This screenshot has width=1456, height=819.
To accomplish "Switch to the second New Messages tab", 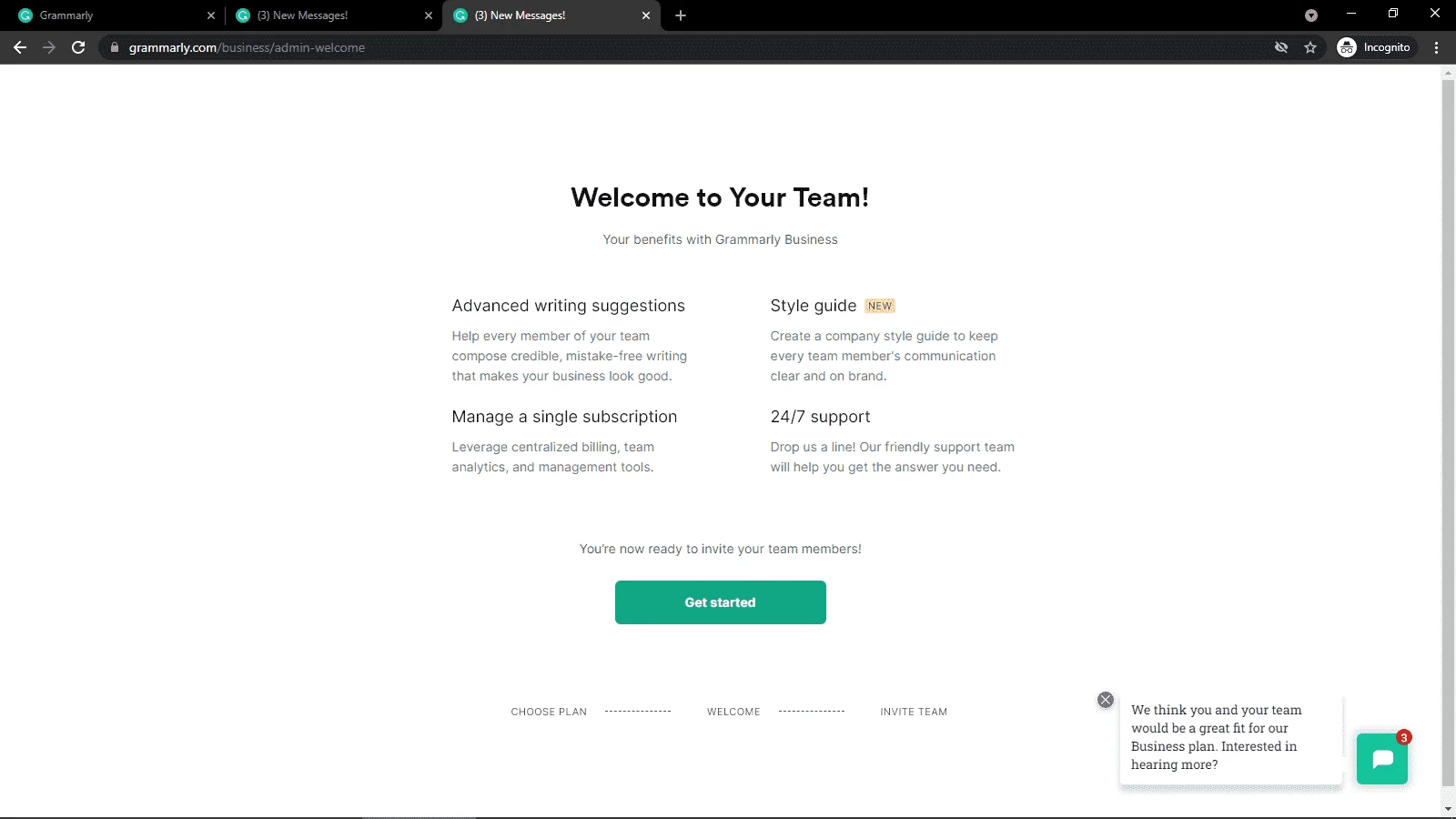I will pyautogui.click(x=332, y=15).
